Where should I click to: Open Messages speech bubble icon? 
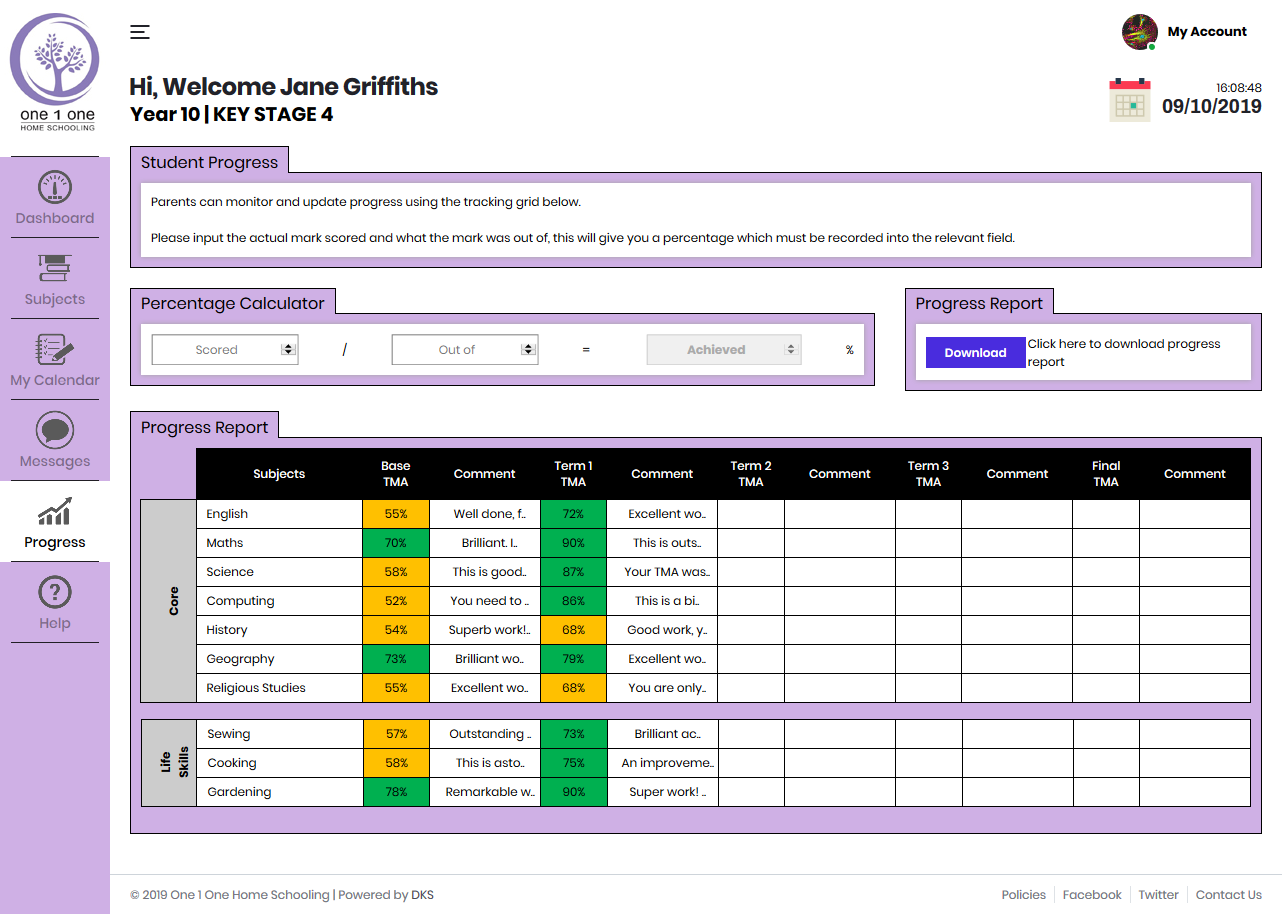click(x=55, y=430)
